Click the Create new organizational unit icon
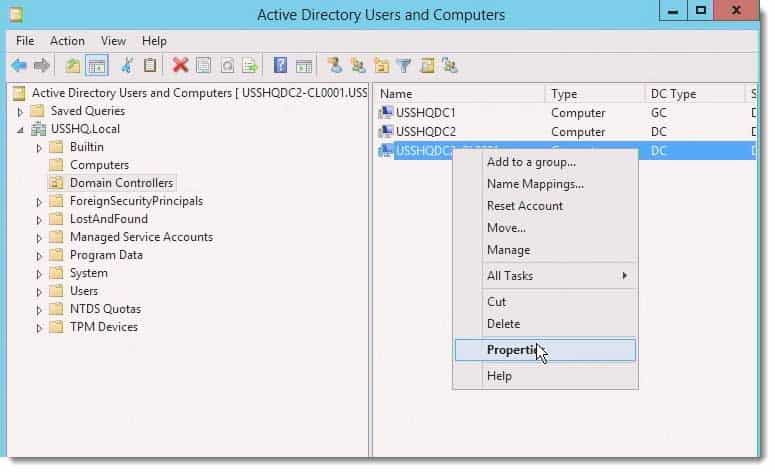 (381, 66)
